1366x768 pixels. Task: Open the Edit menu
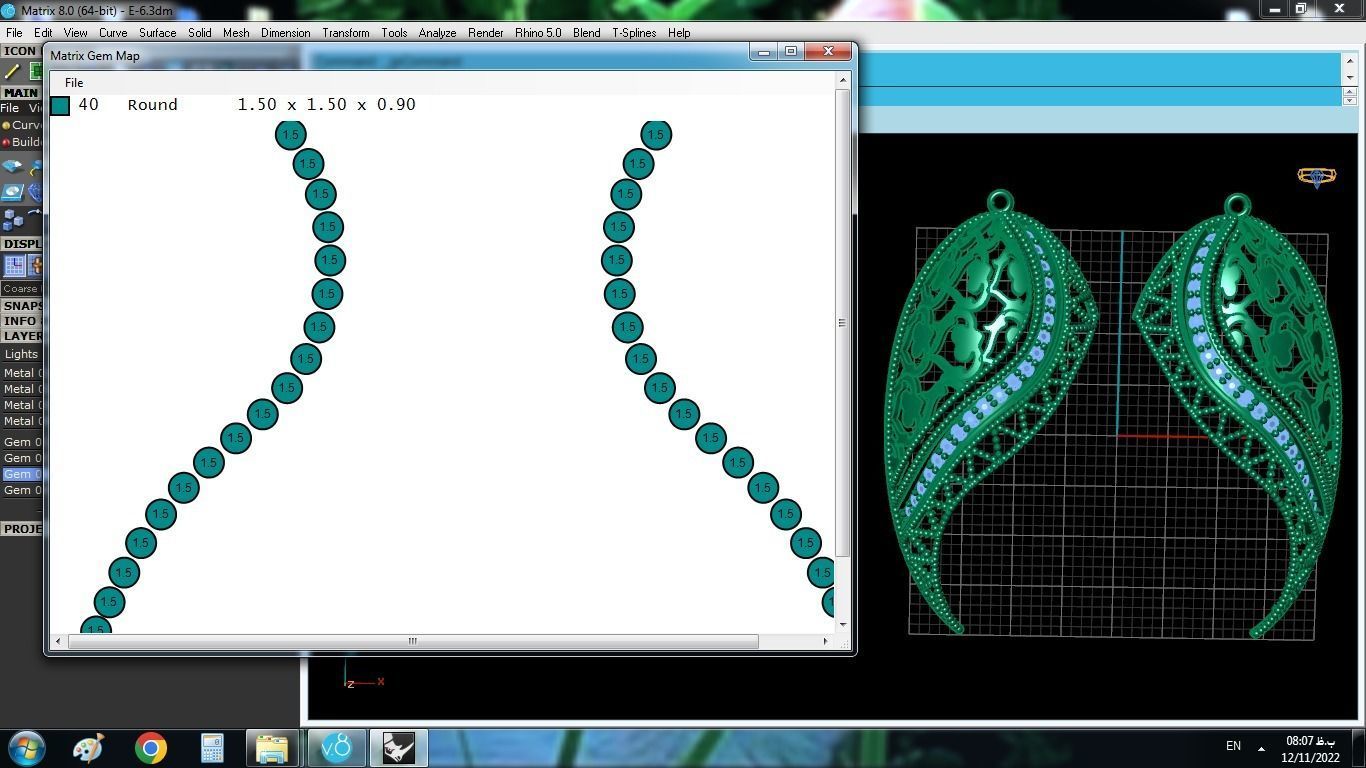(x=43, y=33)
